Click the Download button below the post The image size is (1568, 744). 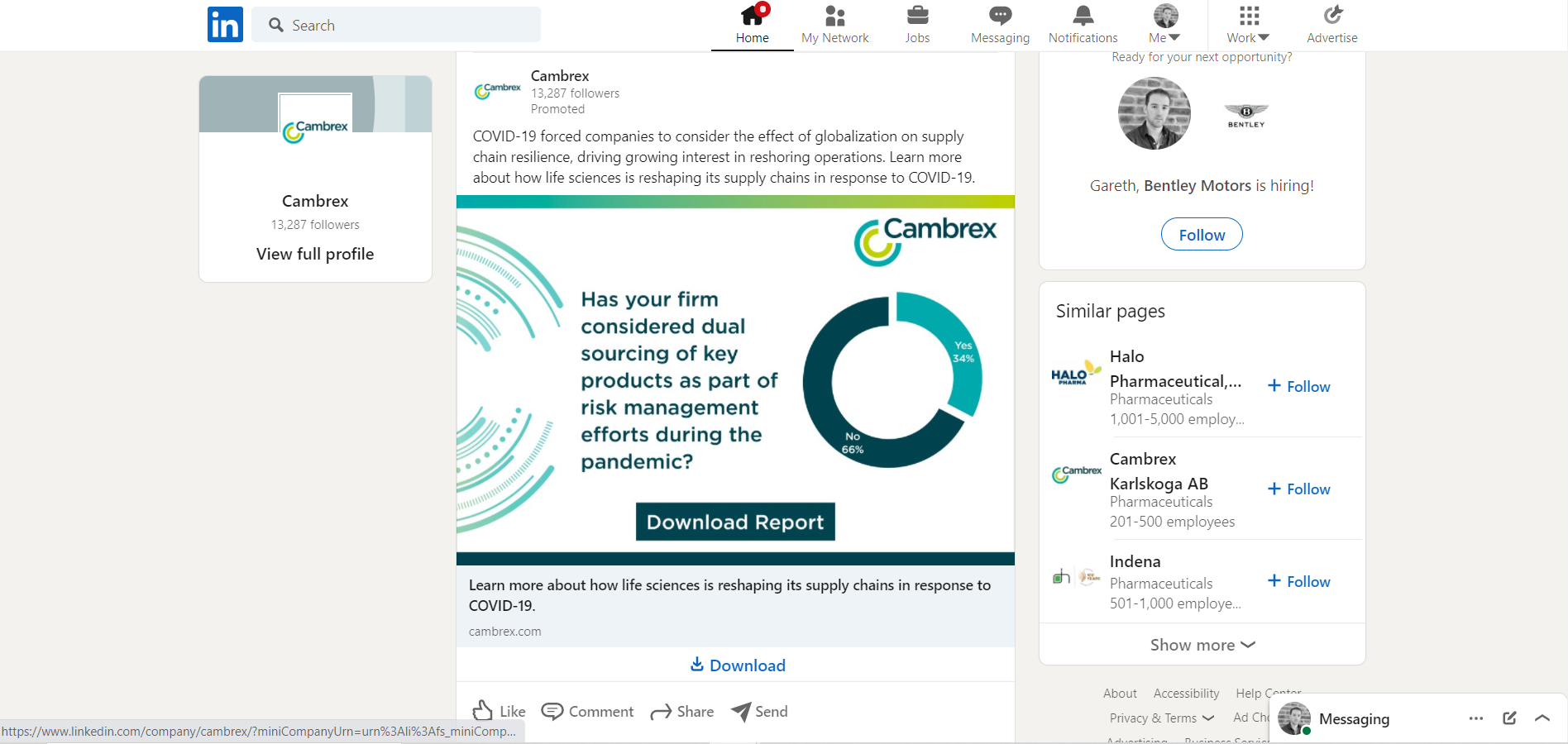click(x=737, y=665)
